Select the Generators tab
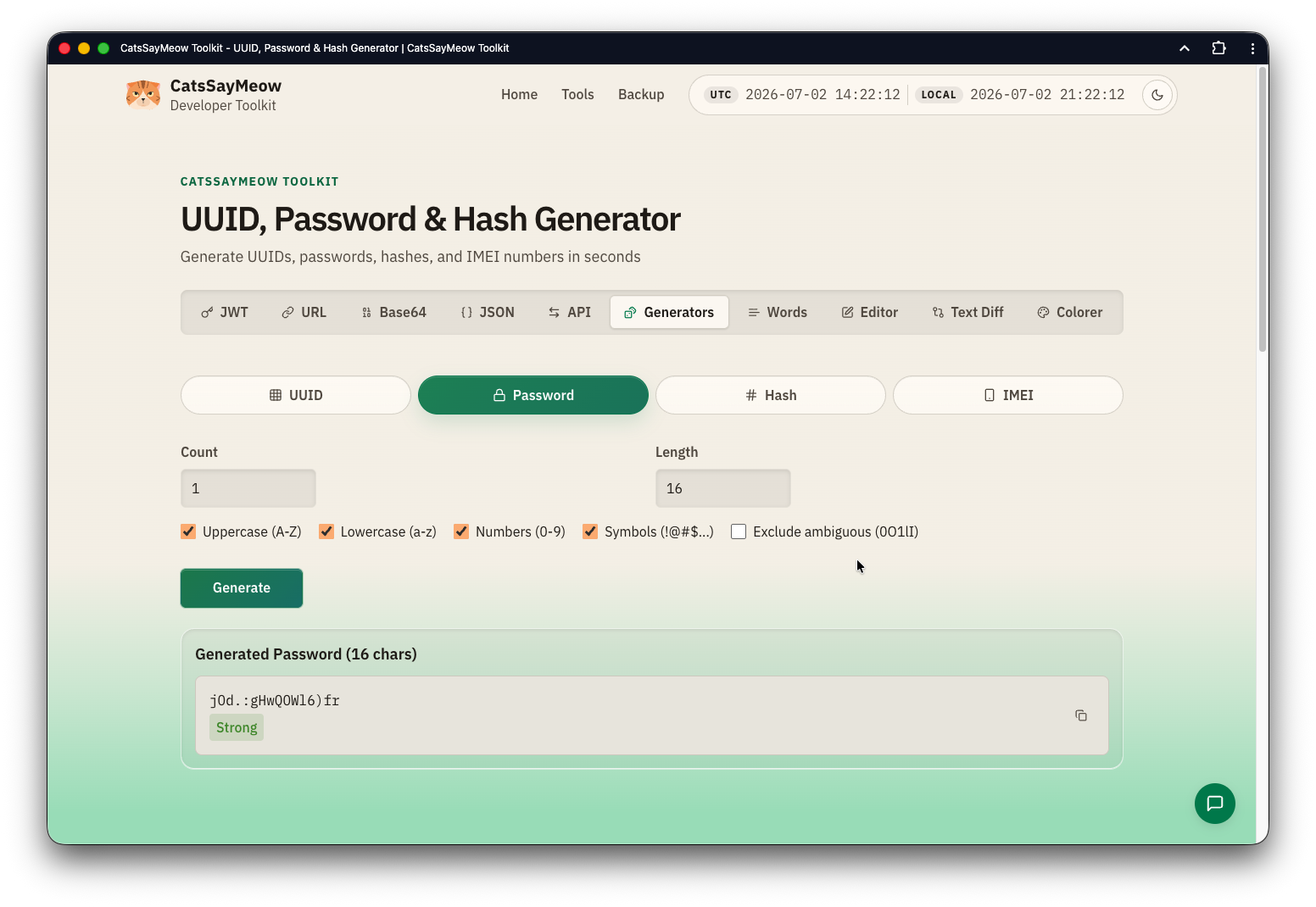1316x907 pixels. [x=669, y=312]
